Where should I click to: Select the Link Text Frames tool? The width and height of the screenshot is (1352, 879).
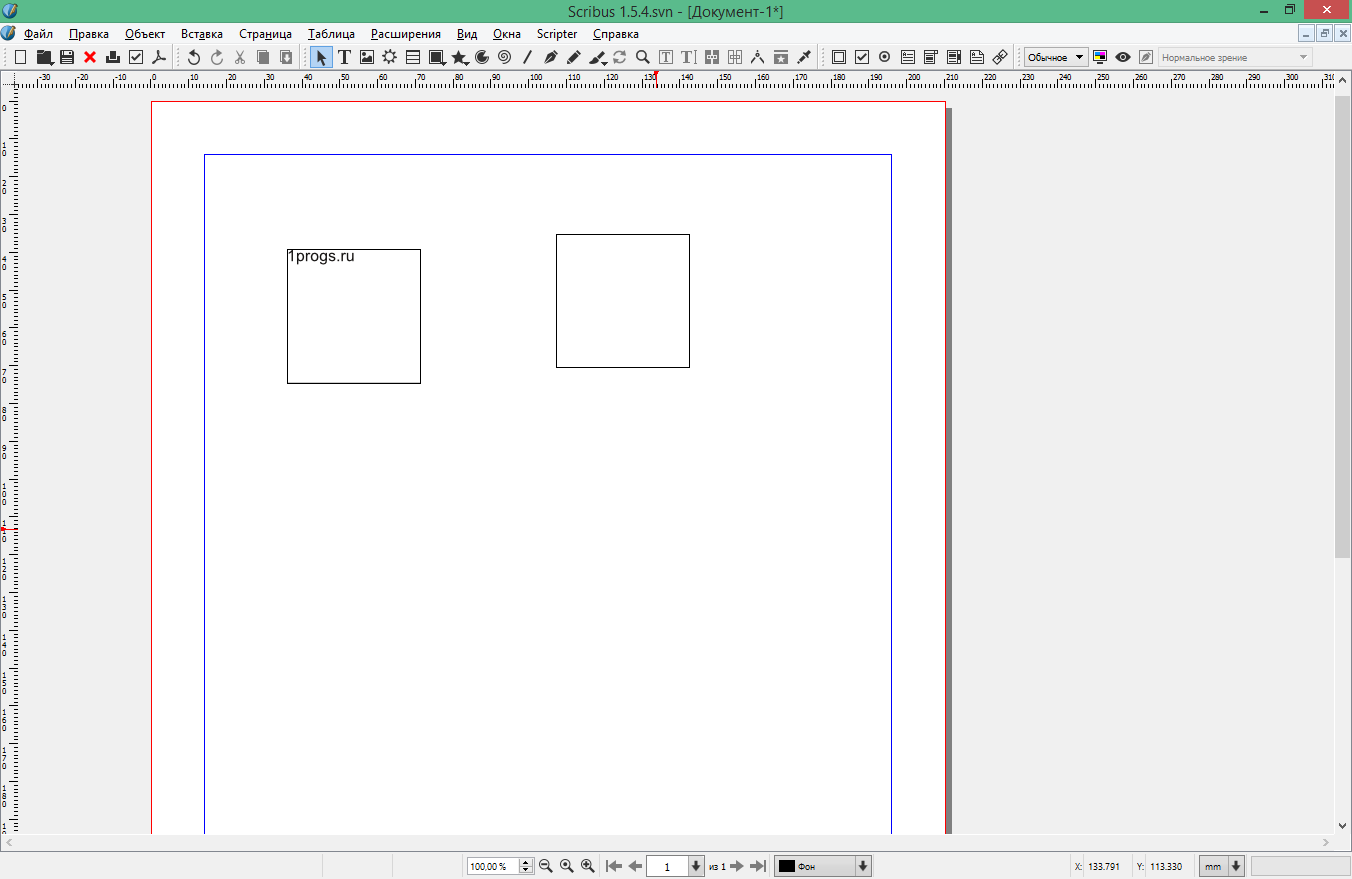click(x=712, y=57)
